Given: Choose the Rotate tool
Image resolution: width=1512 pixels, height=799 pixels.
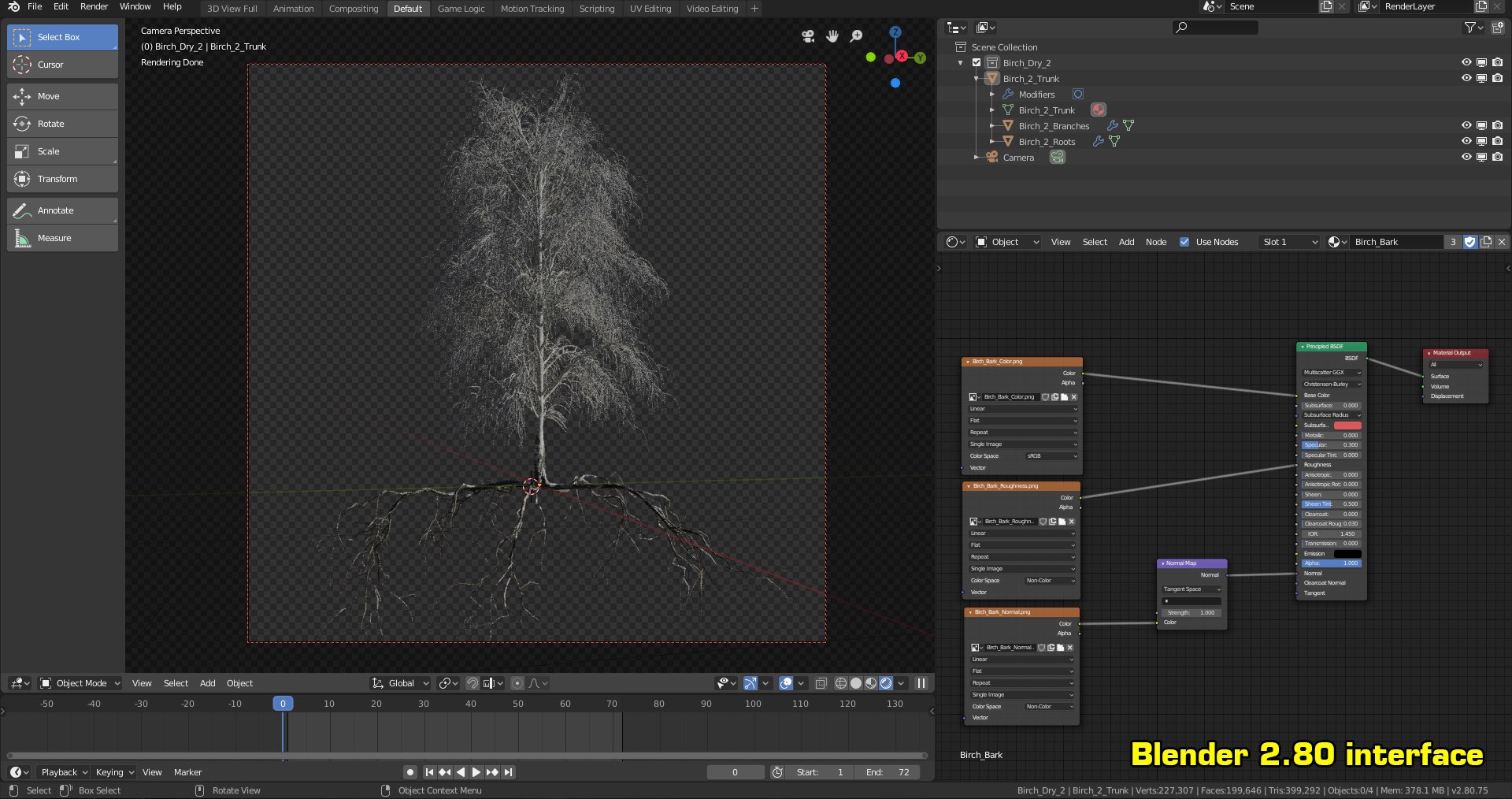Looking at the screenshot, I should click(x=62, y=124).
